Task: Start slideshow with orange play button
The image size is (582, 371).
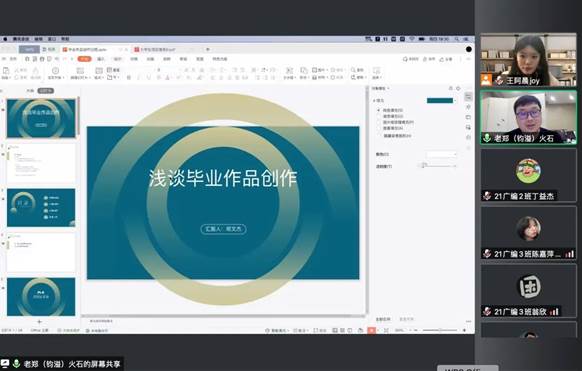Action: tap(372, 330)
